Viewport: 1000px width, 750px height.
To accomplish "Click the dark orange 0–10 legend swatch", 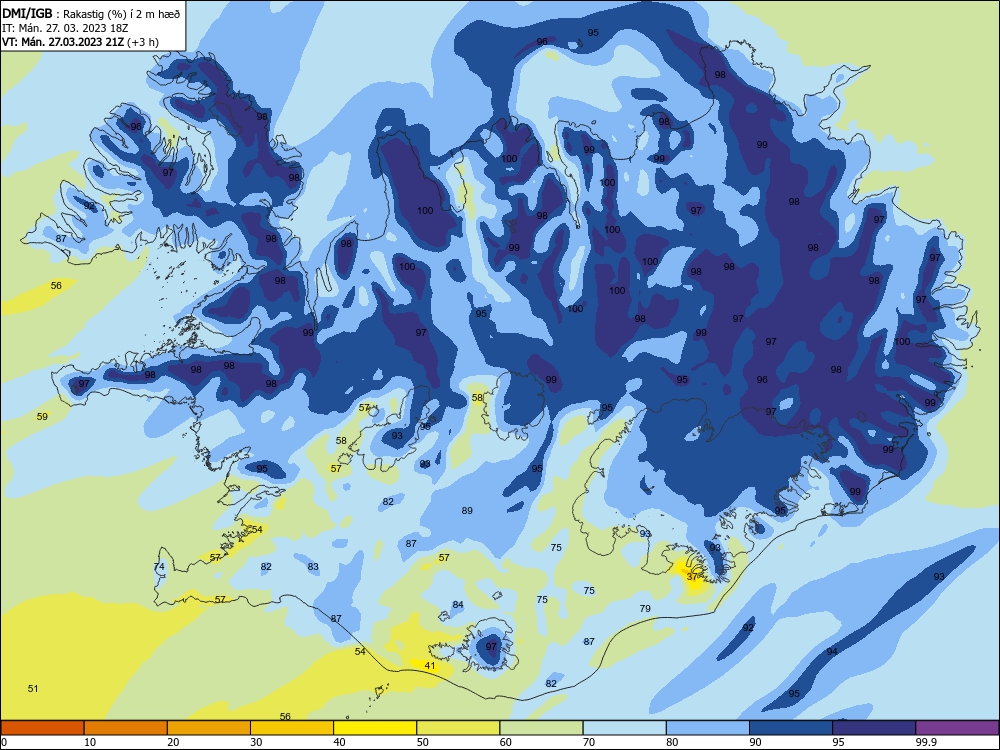I will 42,728.
